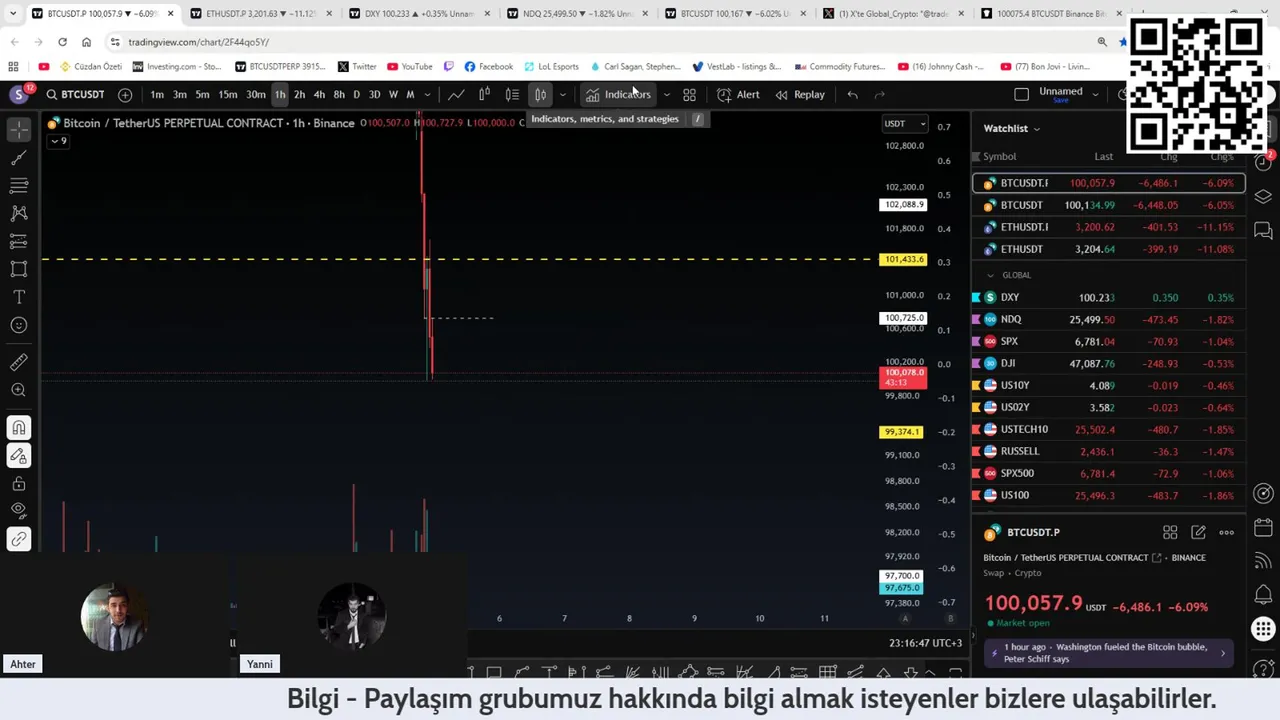Viewport: 1280px width, 720px height.
Task: Select RUSSELL in the watchlist
Action: tap(1108, 451)
